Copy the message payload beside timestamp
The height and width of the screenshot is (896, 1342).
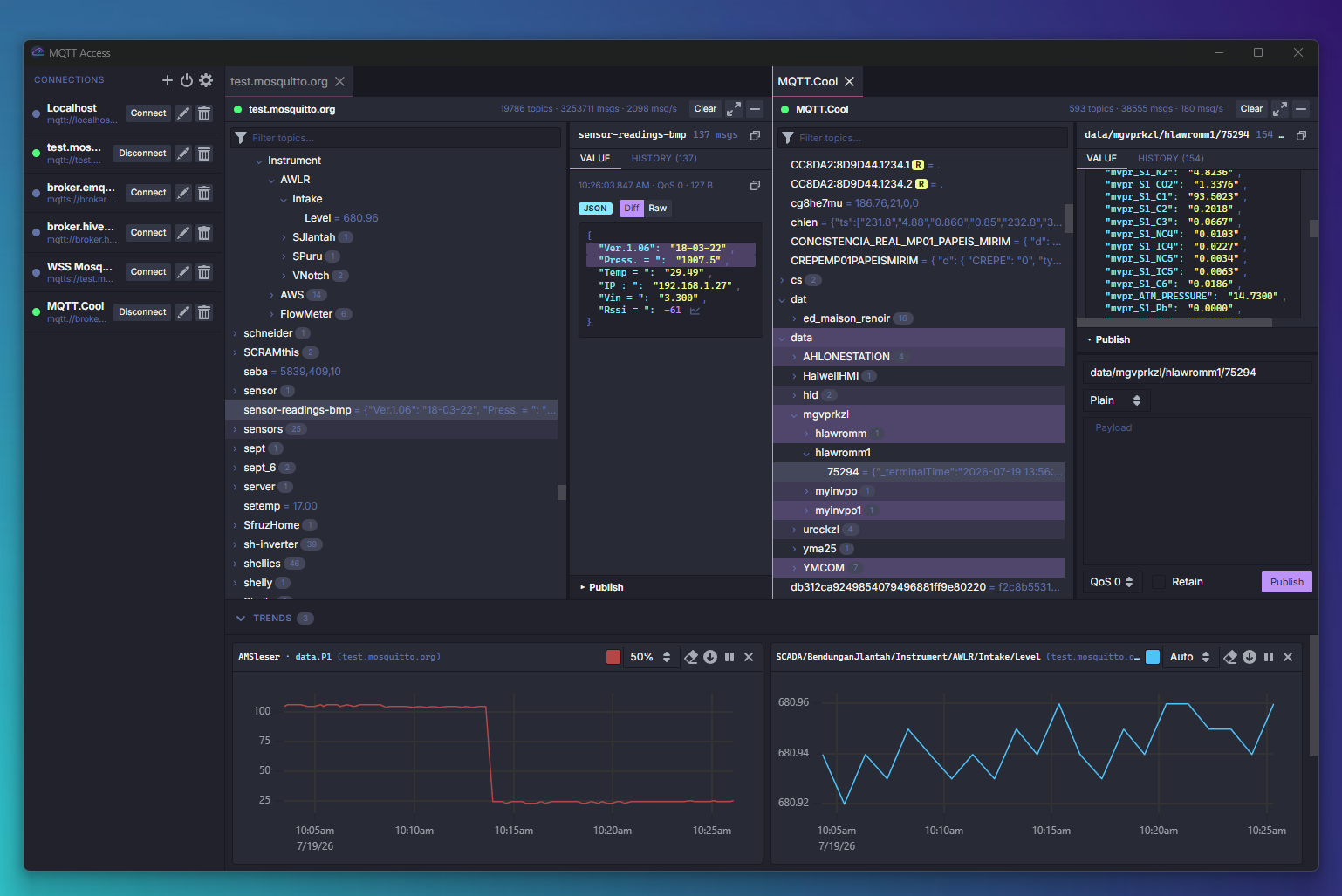pyautogui.click(x=756, y=185)
